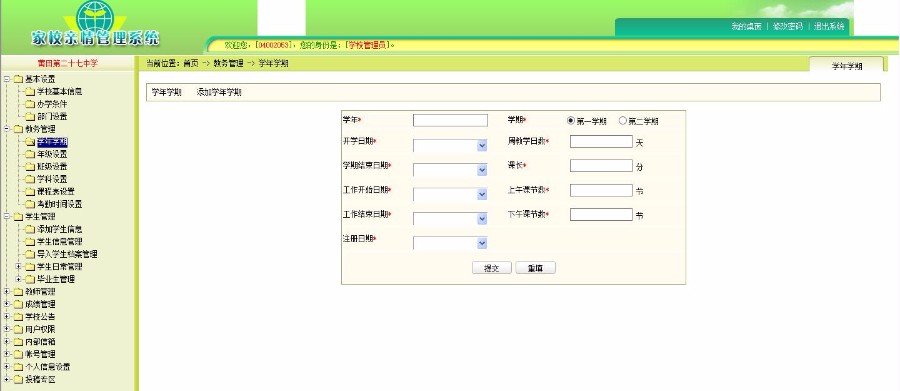
Task: Open 学科设置 in the sidebar tree
Action: pyautogui.click(x=52, y=179)
